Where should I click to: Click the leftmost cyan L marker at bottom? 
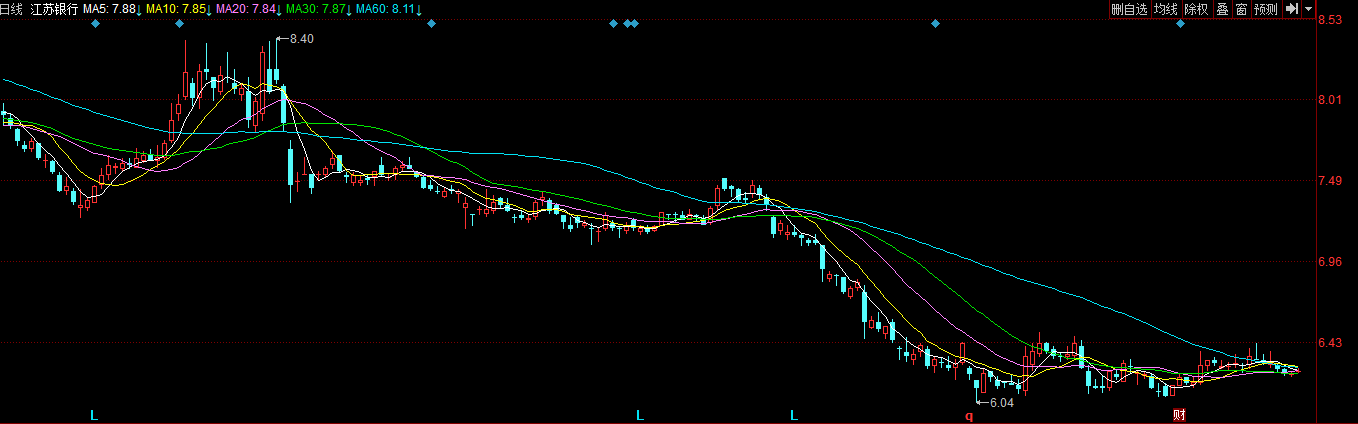point(95,415)
